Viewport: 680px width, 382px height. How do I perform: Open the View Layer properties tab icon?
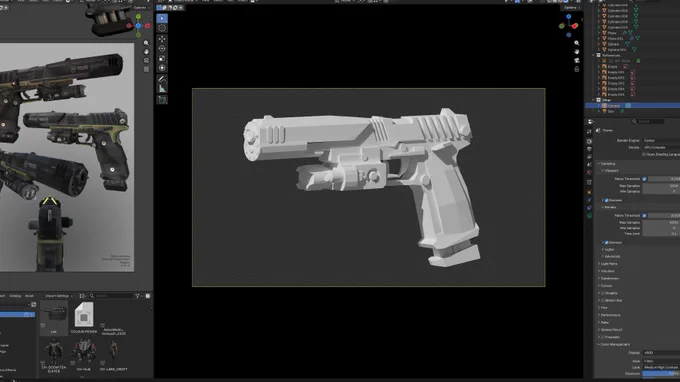(x=589, y=157)
